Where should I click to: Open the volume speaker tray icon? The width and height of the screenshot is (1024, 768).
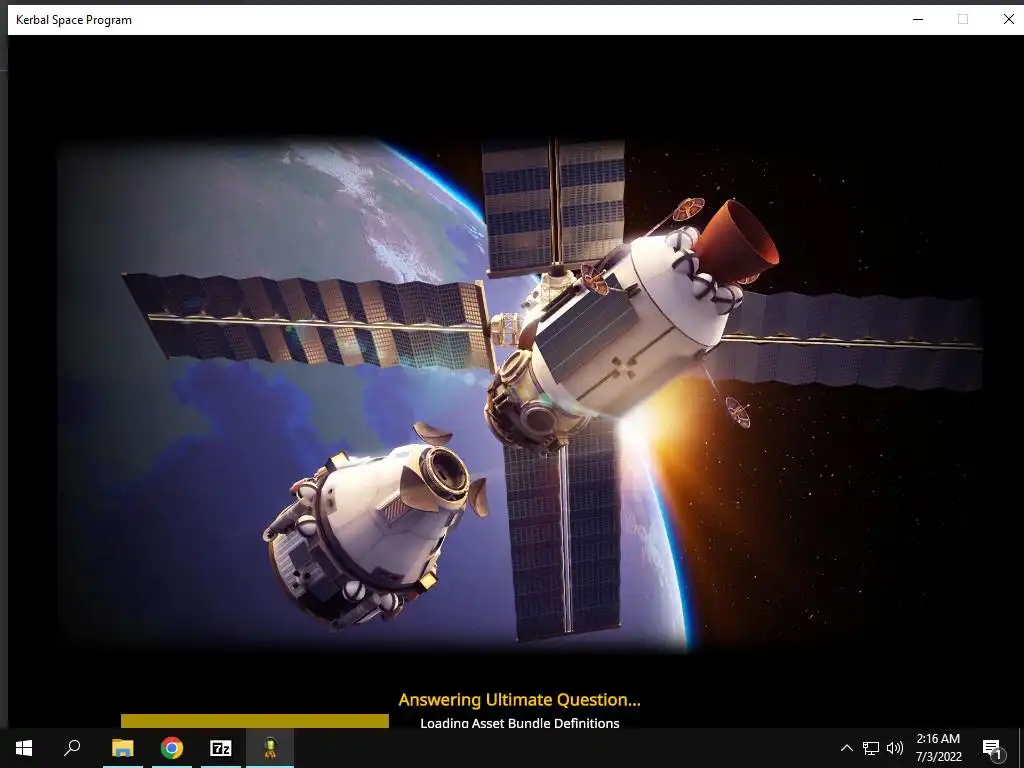click(x=895, y=748)
